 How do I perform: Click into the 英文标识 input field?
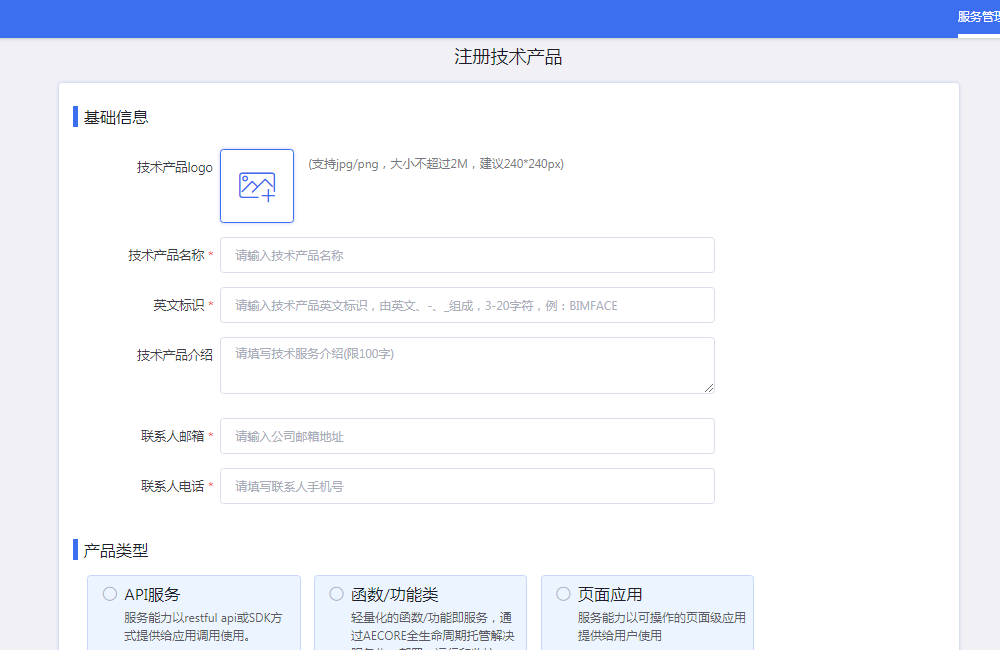[x=467, y=305]
